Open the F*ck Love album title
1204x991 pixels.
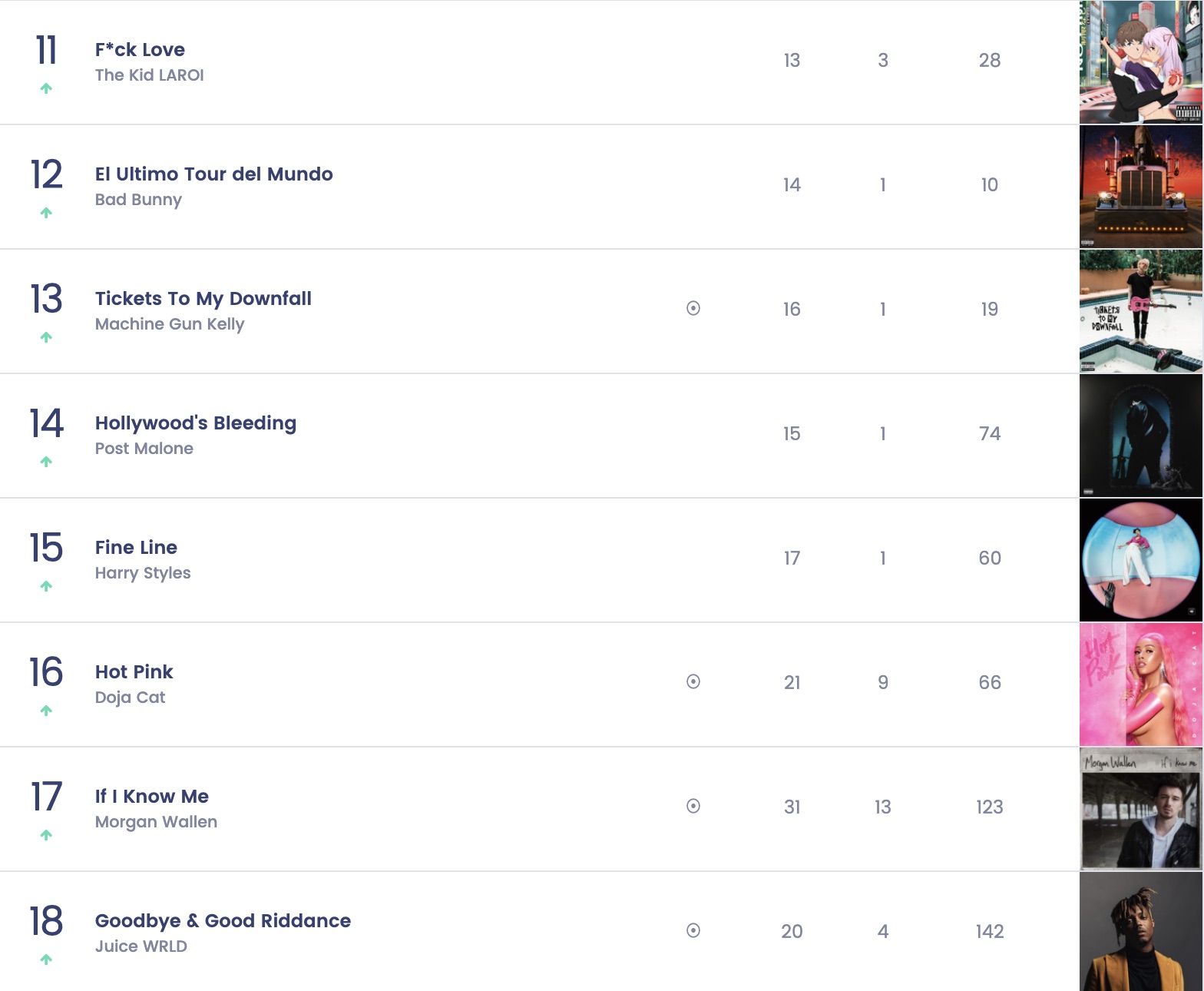coord(140,50)
